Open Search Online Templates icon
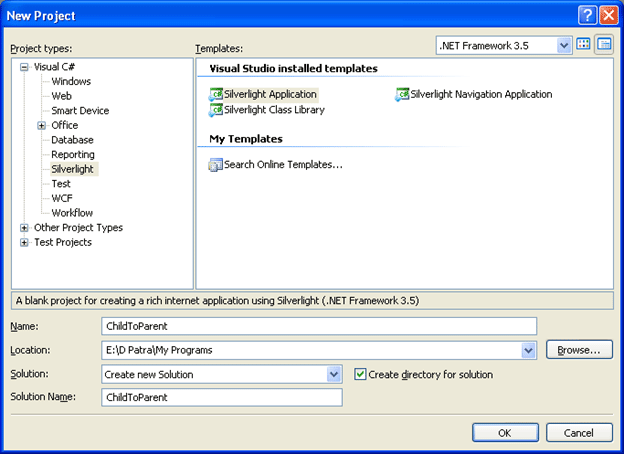 pos(216,165)
